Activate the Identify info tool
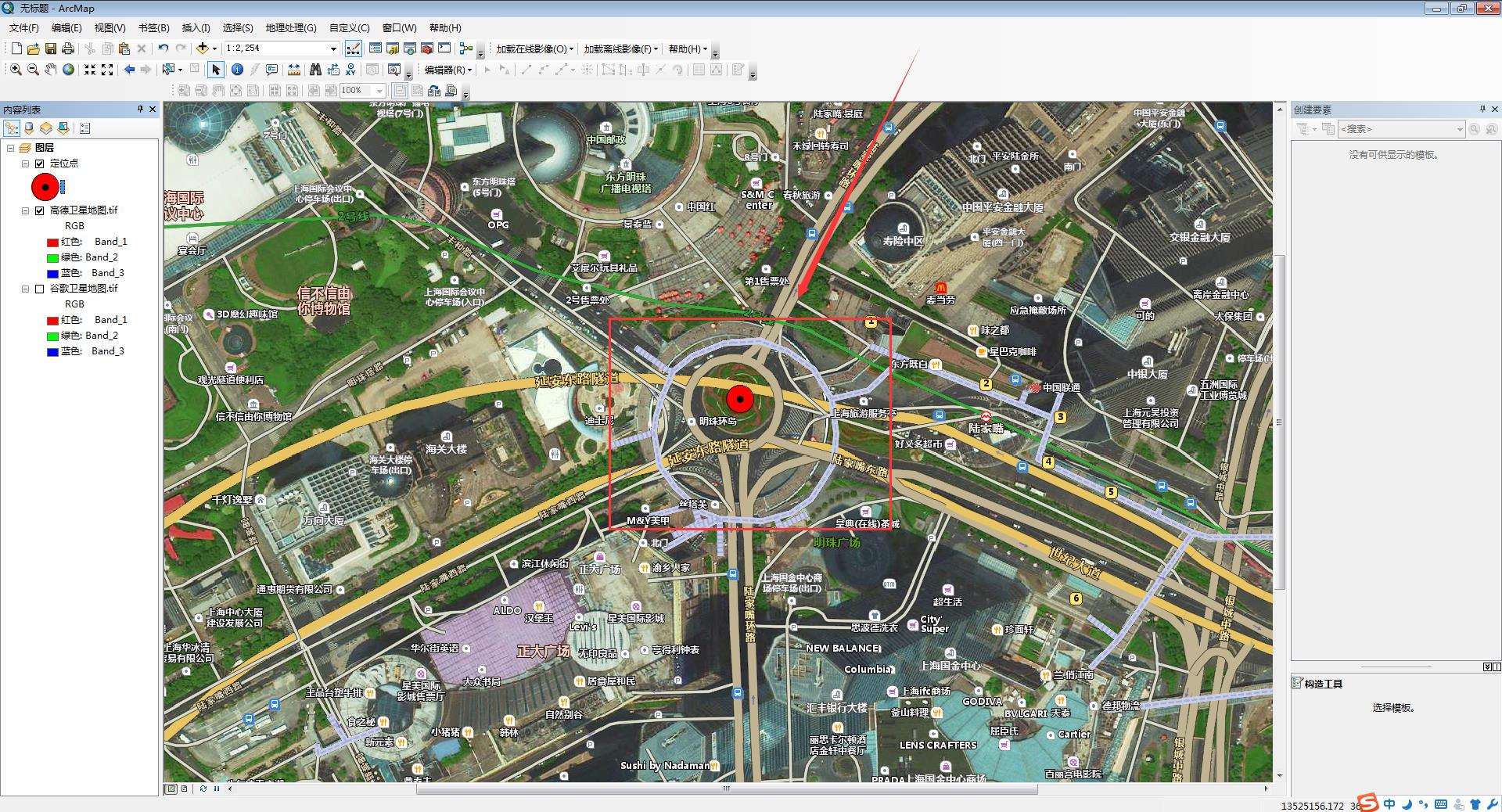Viewport: 1502px width, 812px height. pos(237,70)
